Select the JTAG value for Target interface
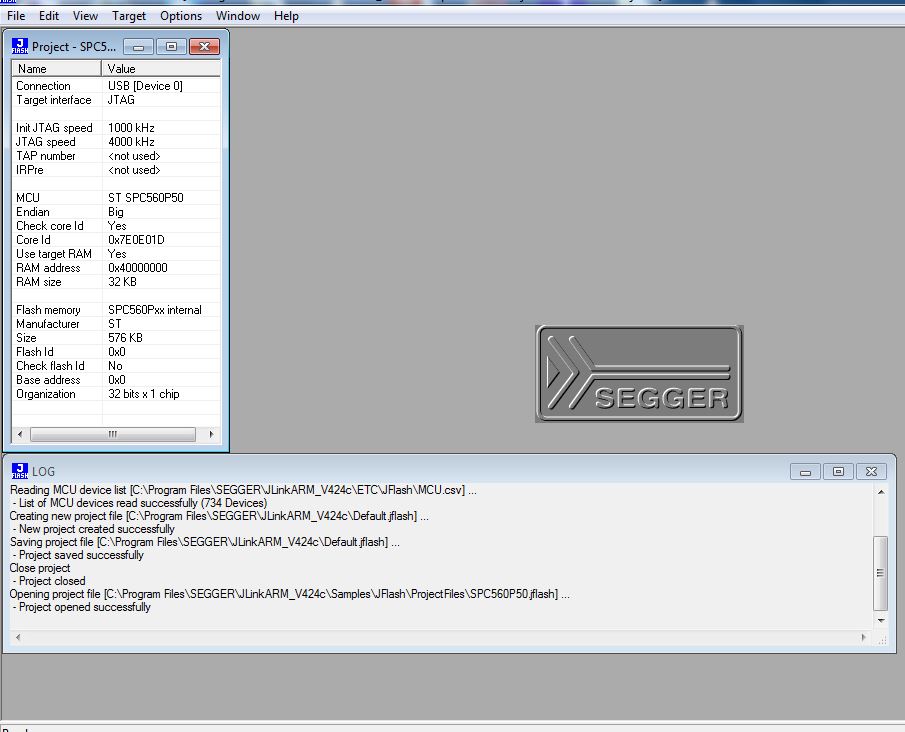Screen dimensions: 905x732 [x=121, y=100]
